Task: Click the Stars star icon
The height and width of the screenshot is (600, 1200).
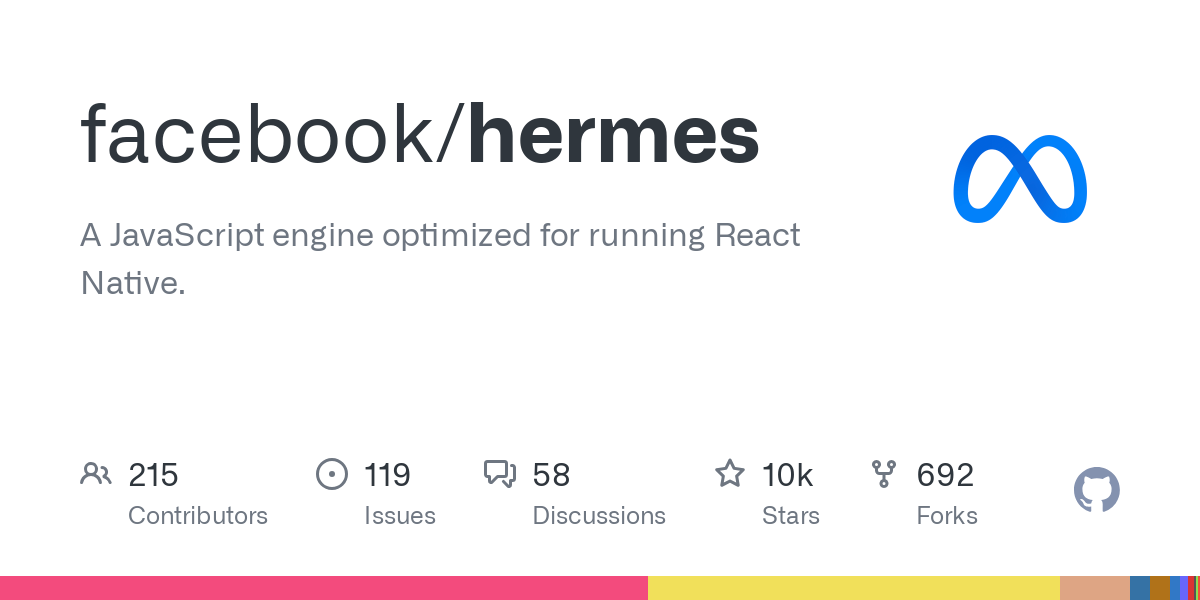Action: pyautogui.click(x=729, y=474)
